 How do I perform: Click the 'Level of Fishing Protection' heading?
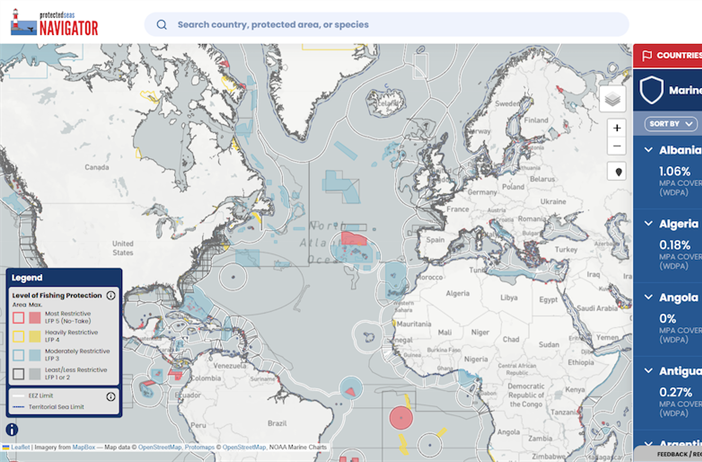[57, 295]
